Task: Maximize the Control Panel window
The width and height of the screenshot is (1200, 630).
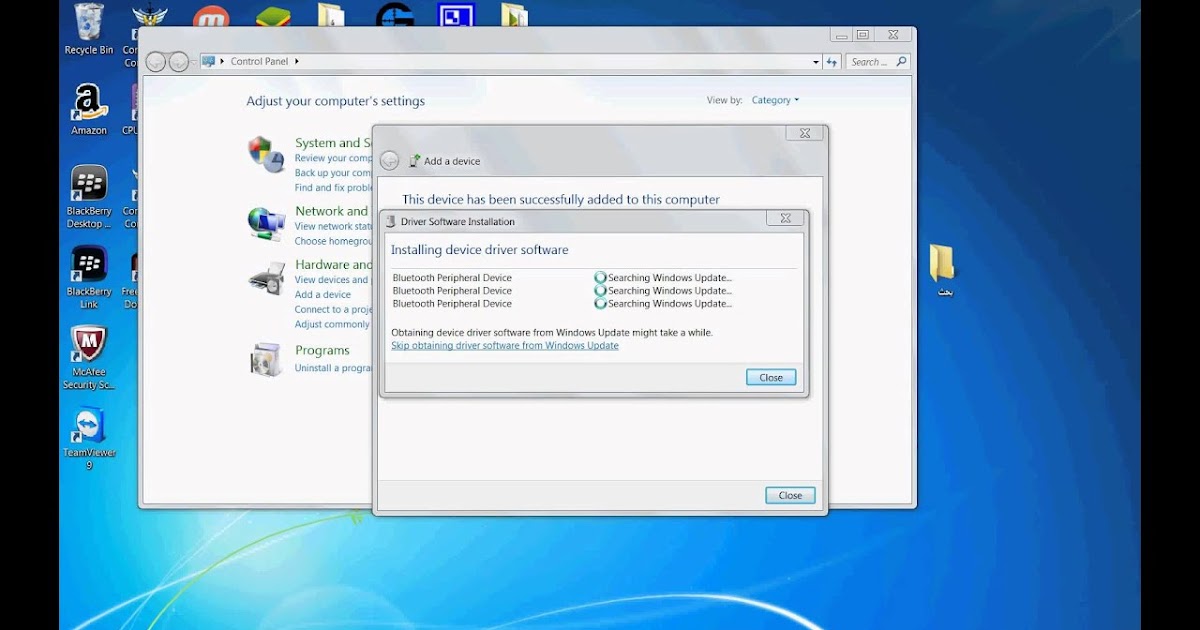Action: [x=862, y=35]
